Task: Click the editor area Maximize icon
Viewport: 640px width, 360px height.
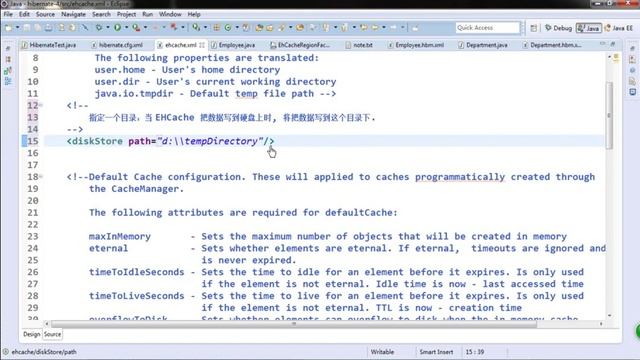Action: pos(613,43)
